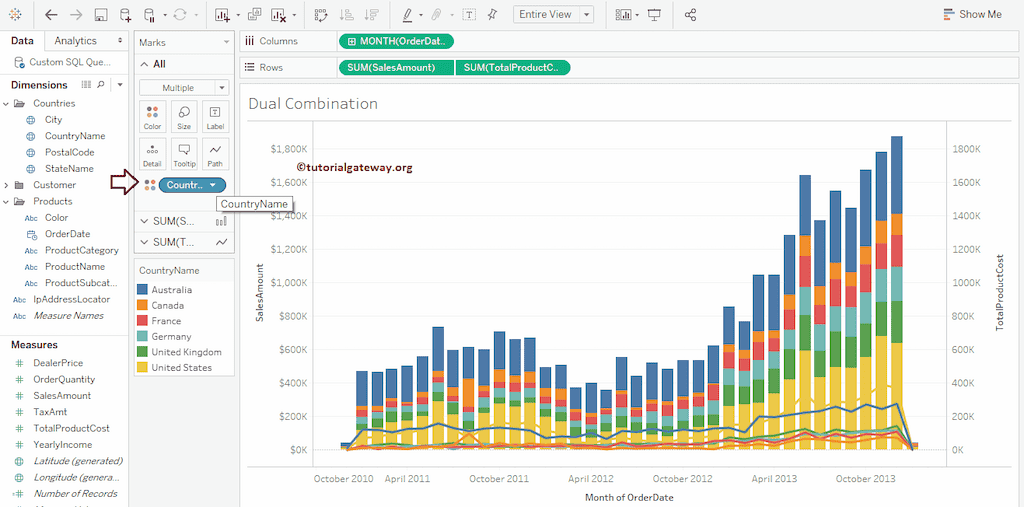1024x507 pixels.
Task: Click the Presentation mode icon
Action: (x=655, y=15)
